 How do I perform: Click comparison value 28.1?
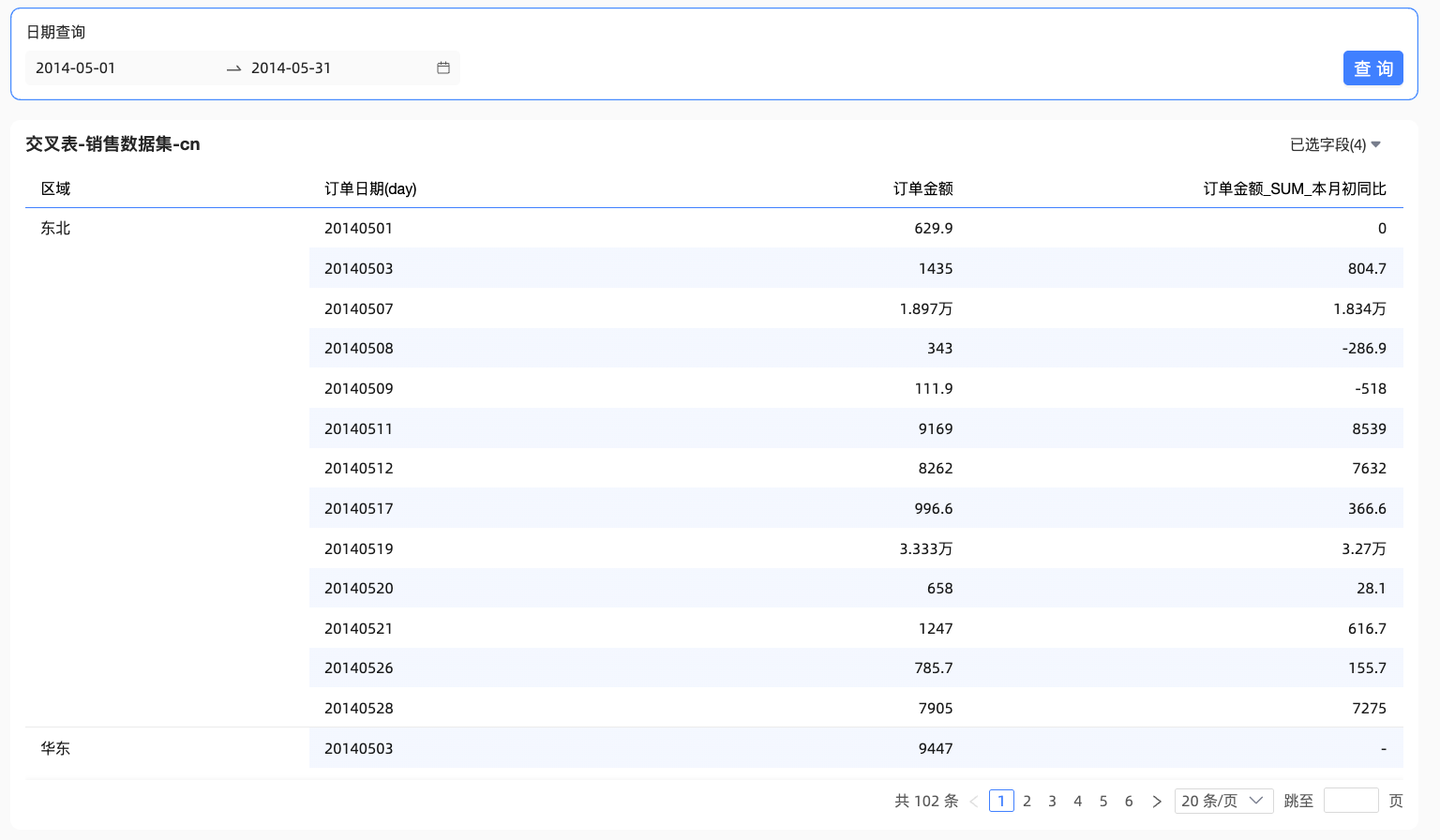click(1372, 588)
